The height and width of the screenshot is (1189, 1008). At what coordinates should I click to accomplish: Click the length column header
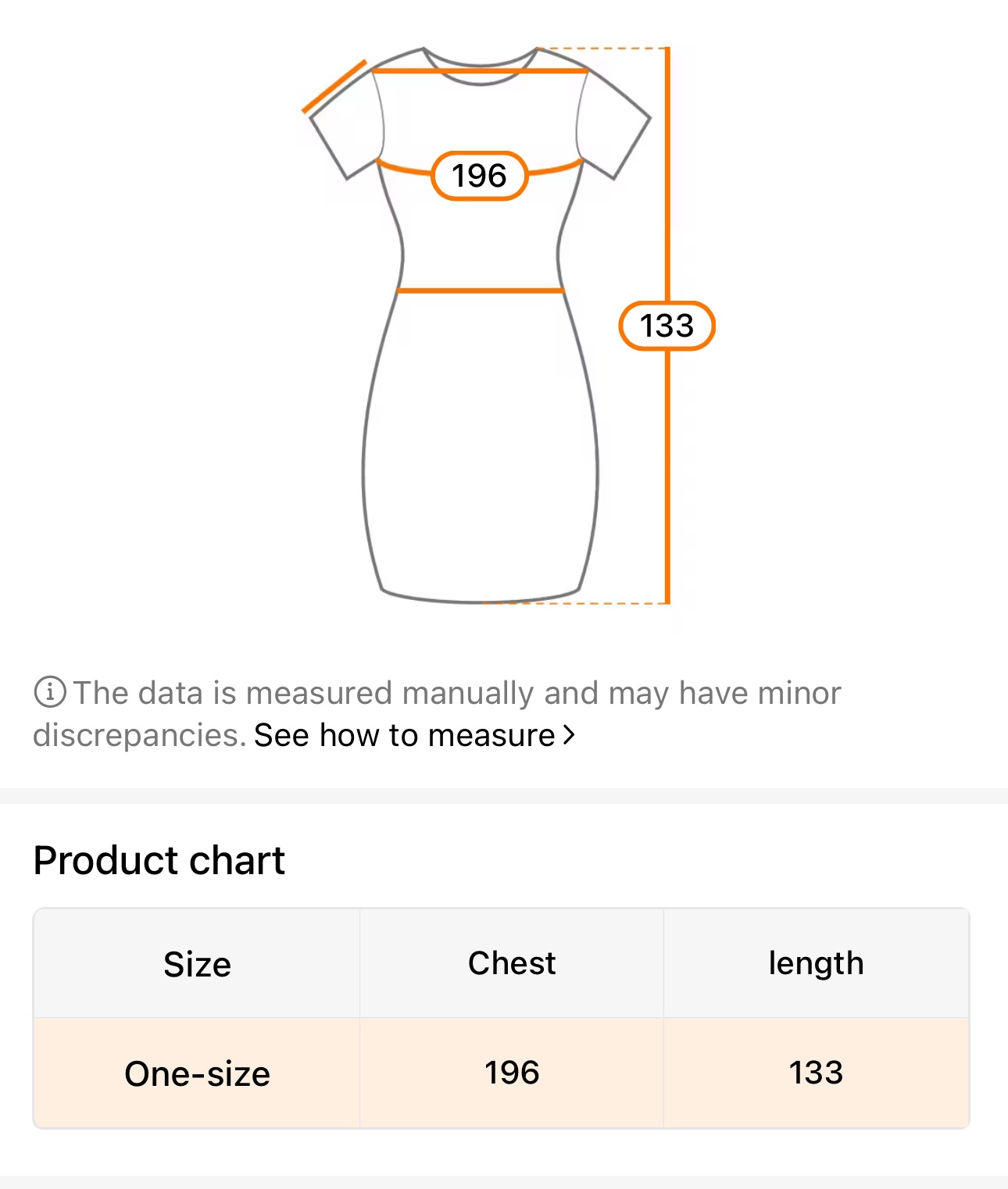click(x=816, y=963)
